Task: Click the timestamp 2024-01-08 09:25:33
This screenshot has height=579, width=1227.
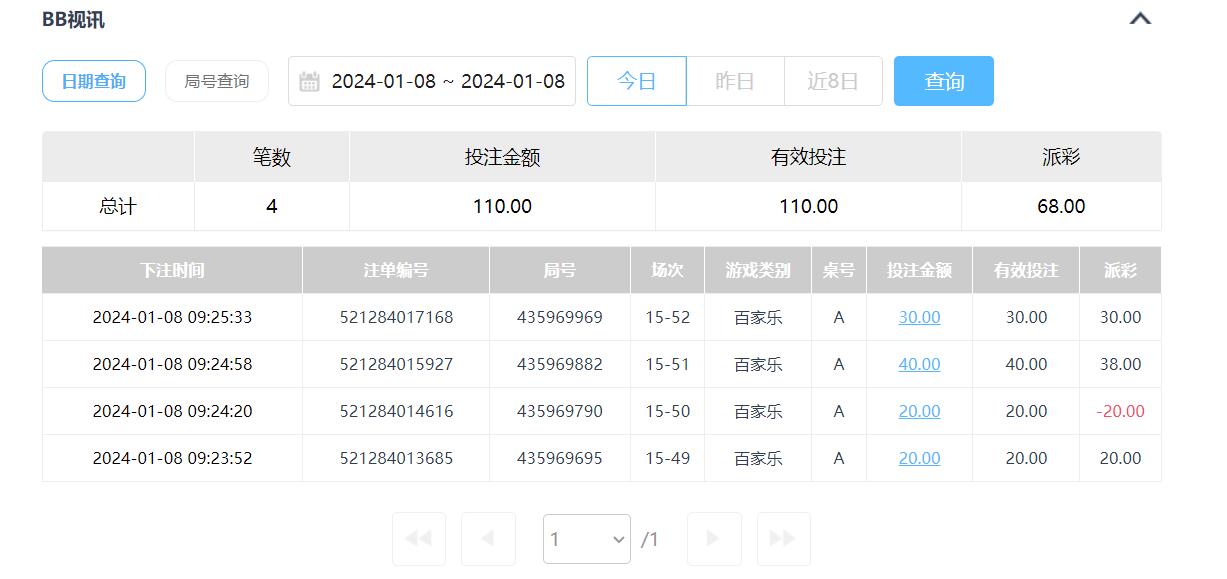Action: (x=172, y=317)
